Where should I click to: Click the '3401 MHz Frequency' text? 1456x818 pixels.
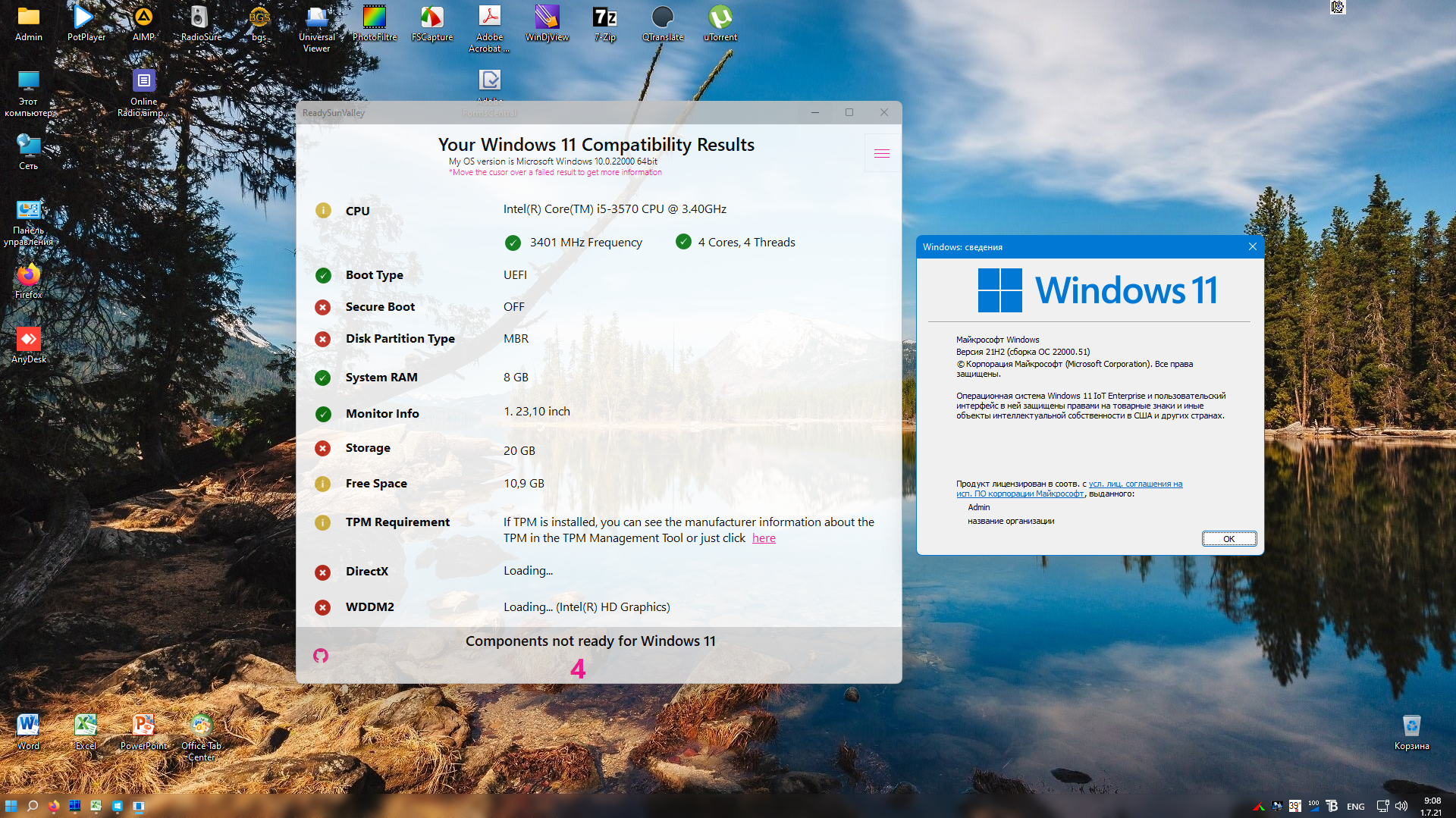586,243
